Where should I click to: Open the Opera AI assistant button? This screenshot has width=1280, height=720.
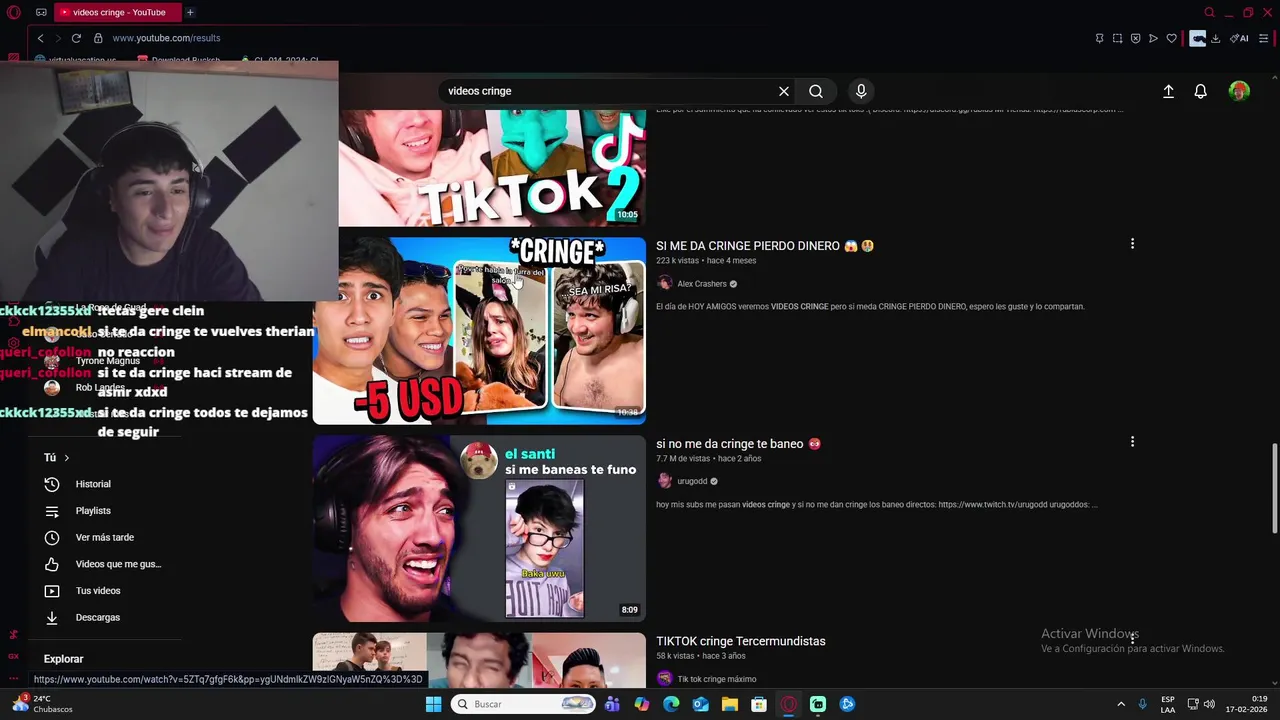click(1239, 38)
